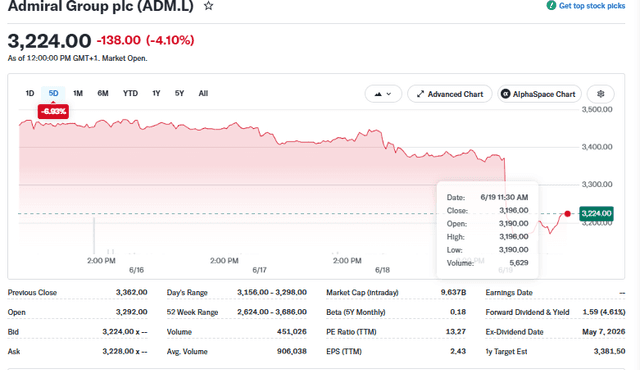The image size is (640, 370).
Task: Select the 1M chart range
Action: pos(78,93)
